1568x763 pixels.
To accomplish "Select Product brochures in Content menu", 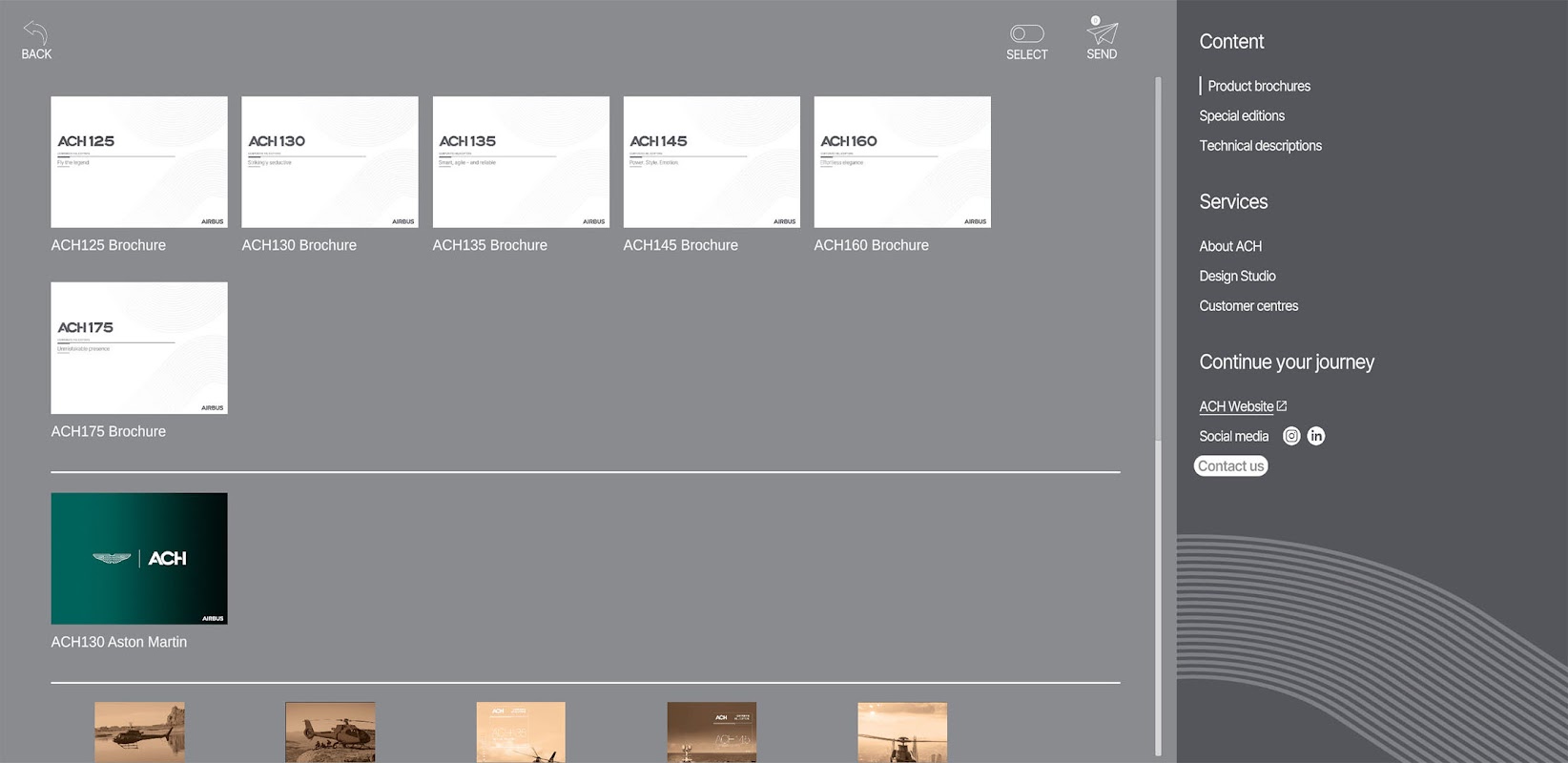I will click(1259, 86).
